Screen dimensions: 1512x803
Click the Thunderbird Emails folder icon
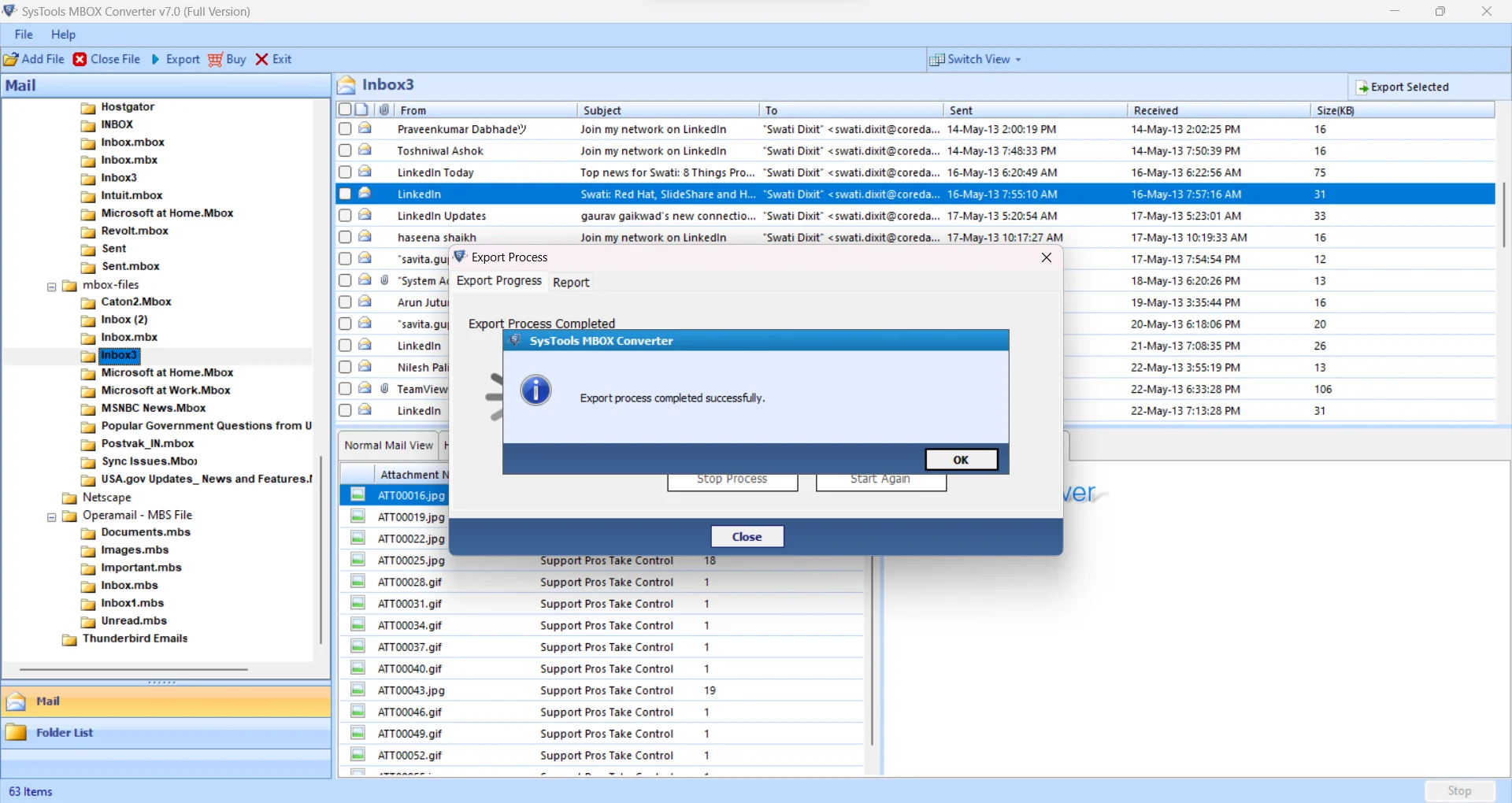[x=70, y=639]
